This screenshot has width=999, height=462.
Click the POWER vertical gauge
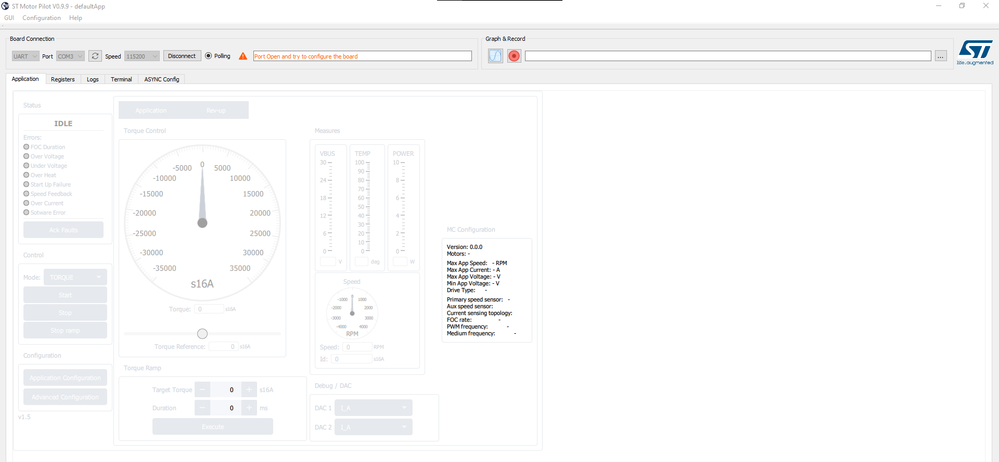pos(403,207)
